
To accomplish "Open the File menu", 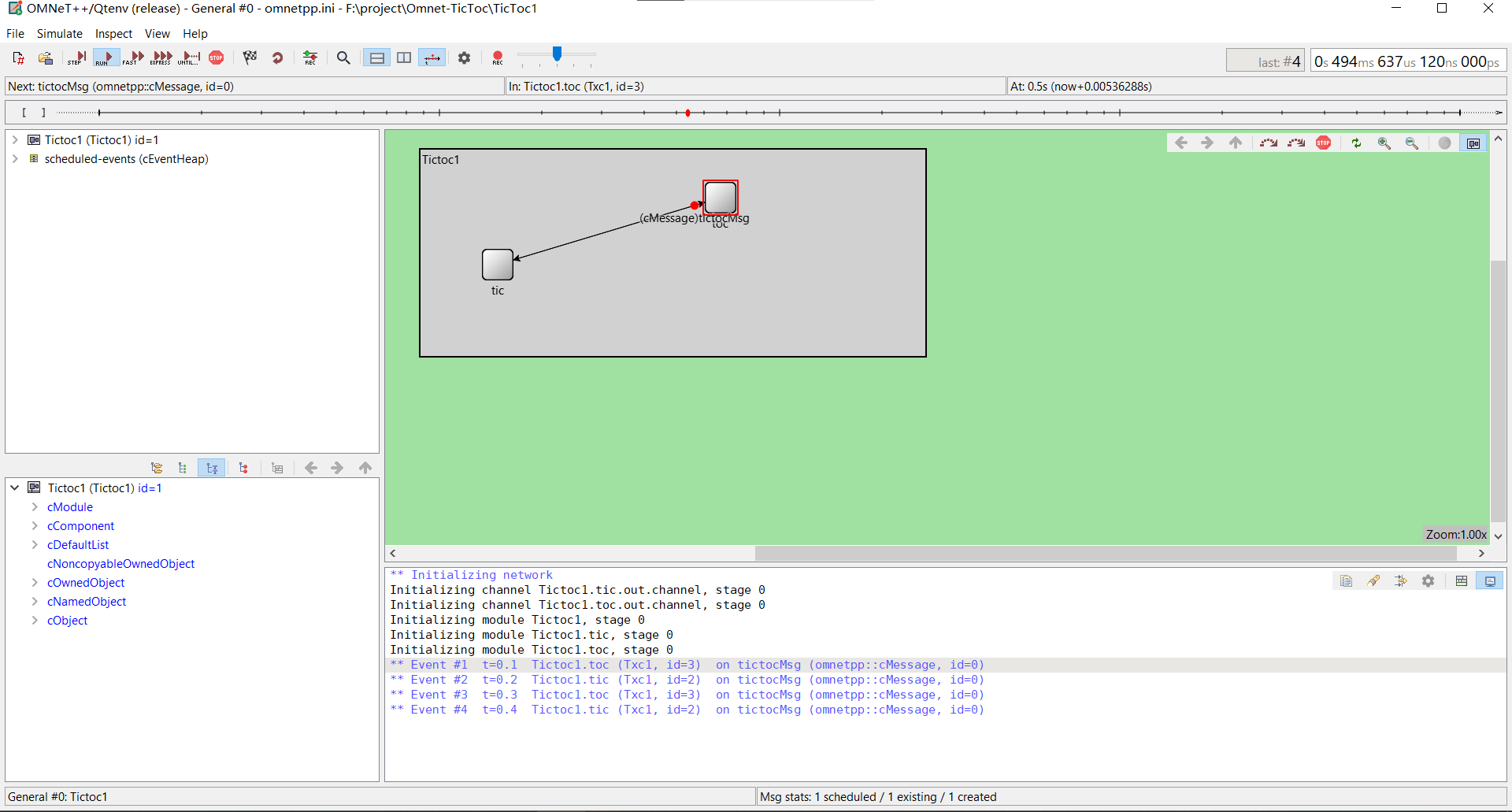I will pyautogui.click(x=15, y=34).
